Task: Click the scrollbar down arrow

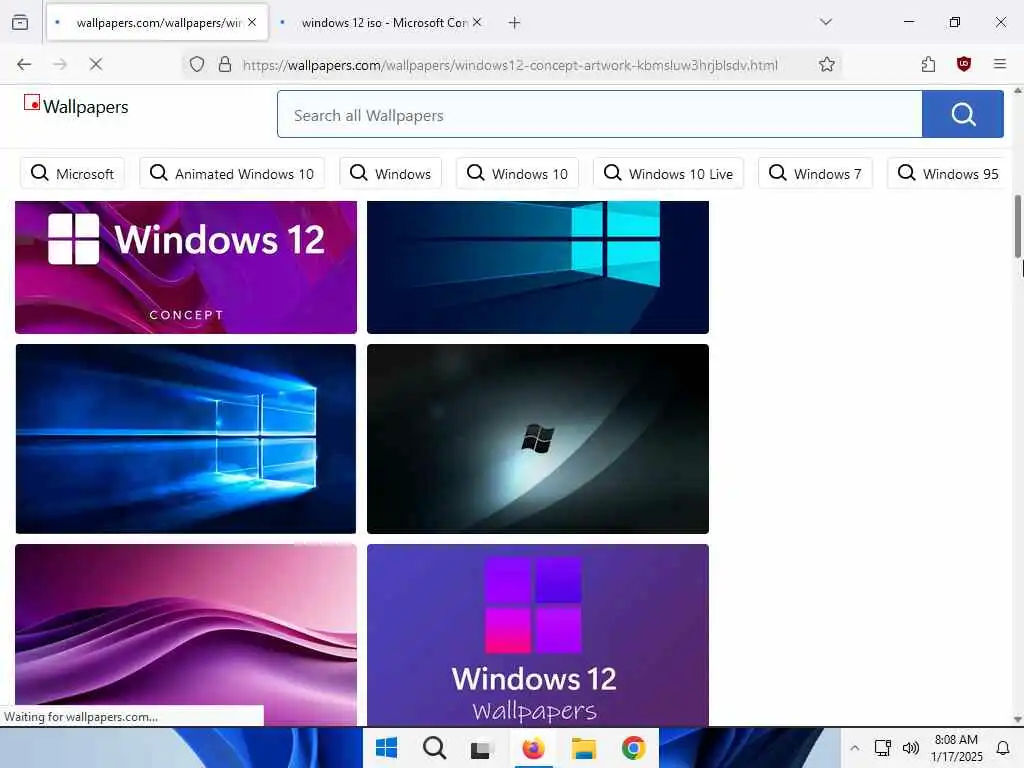Action: click(1017, 719)
